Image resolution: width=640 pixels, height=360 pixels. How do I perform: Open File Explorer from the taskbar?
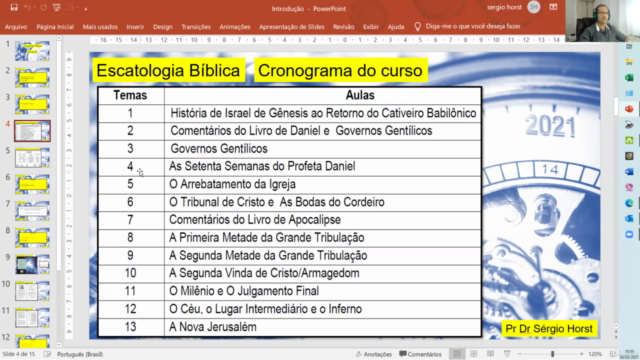click(x=629, y=62)
